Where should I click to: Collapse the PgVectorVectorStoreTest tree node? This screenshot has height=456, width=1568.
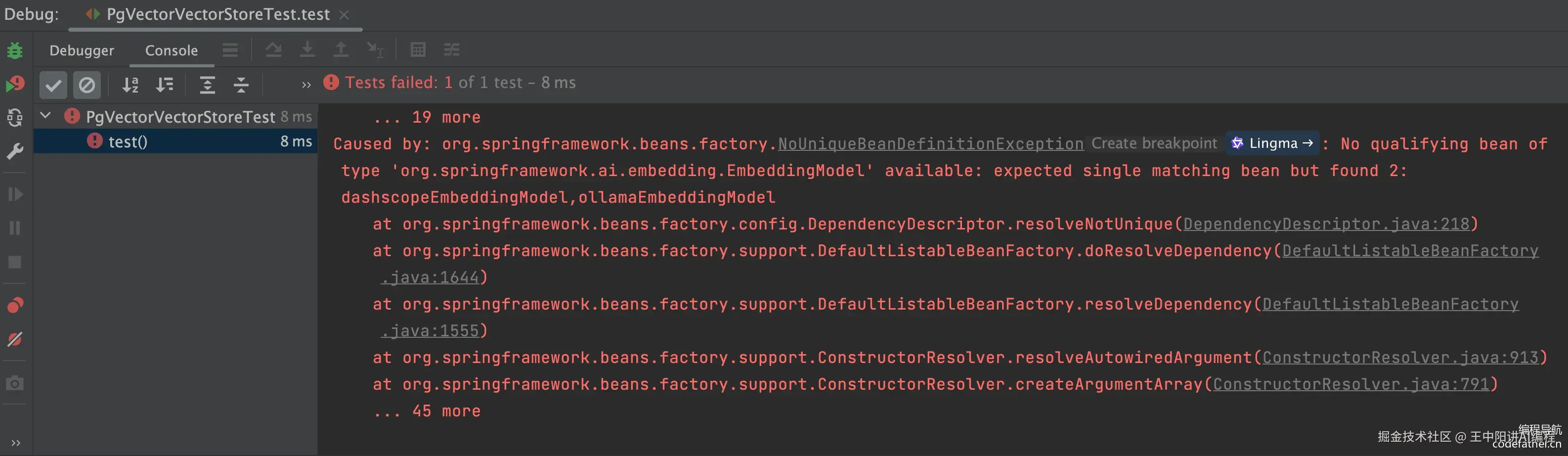point(45,116)
